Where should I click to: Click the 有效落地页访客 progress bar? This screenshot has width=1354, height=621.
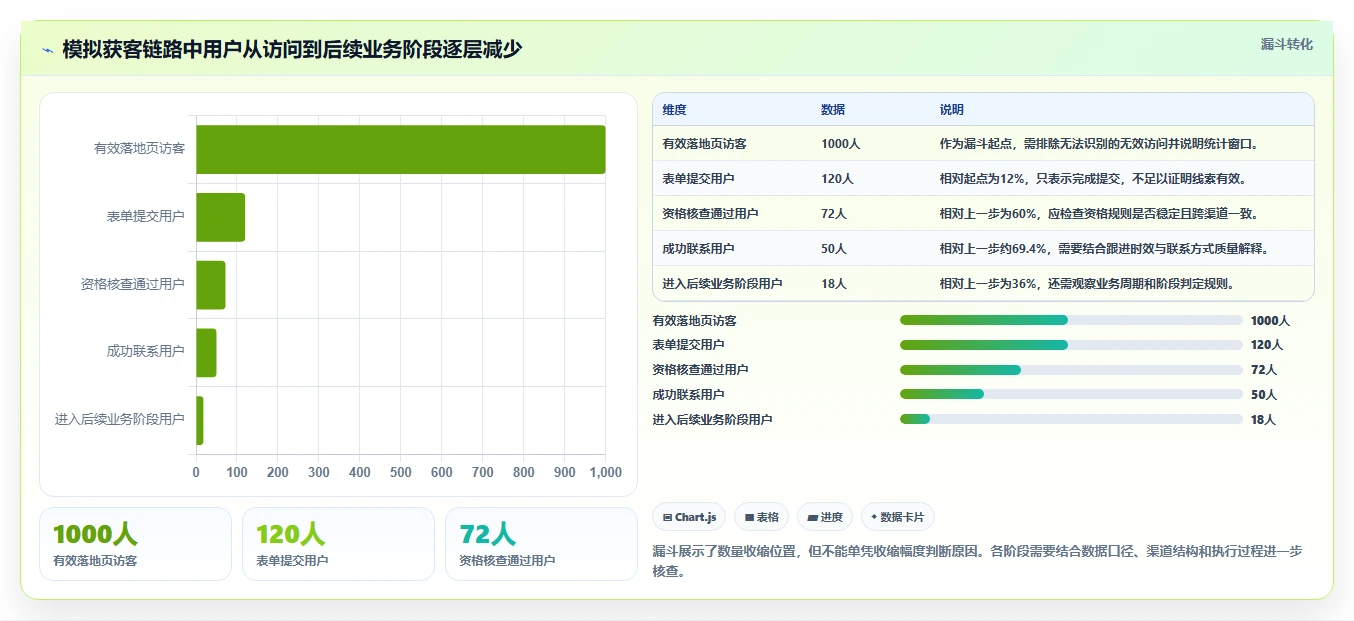coord(1071,320)
